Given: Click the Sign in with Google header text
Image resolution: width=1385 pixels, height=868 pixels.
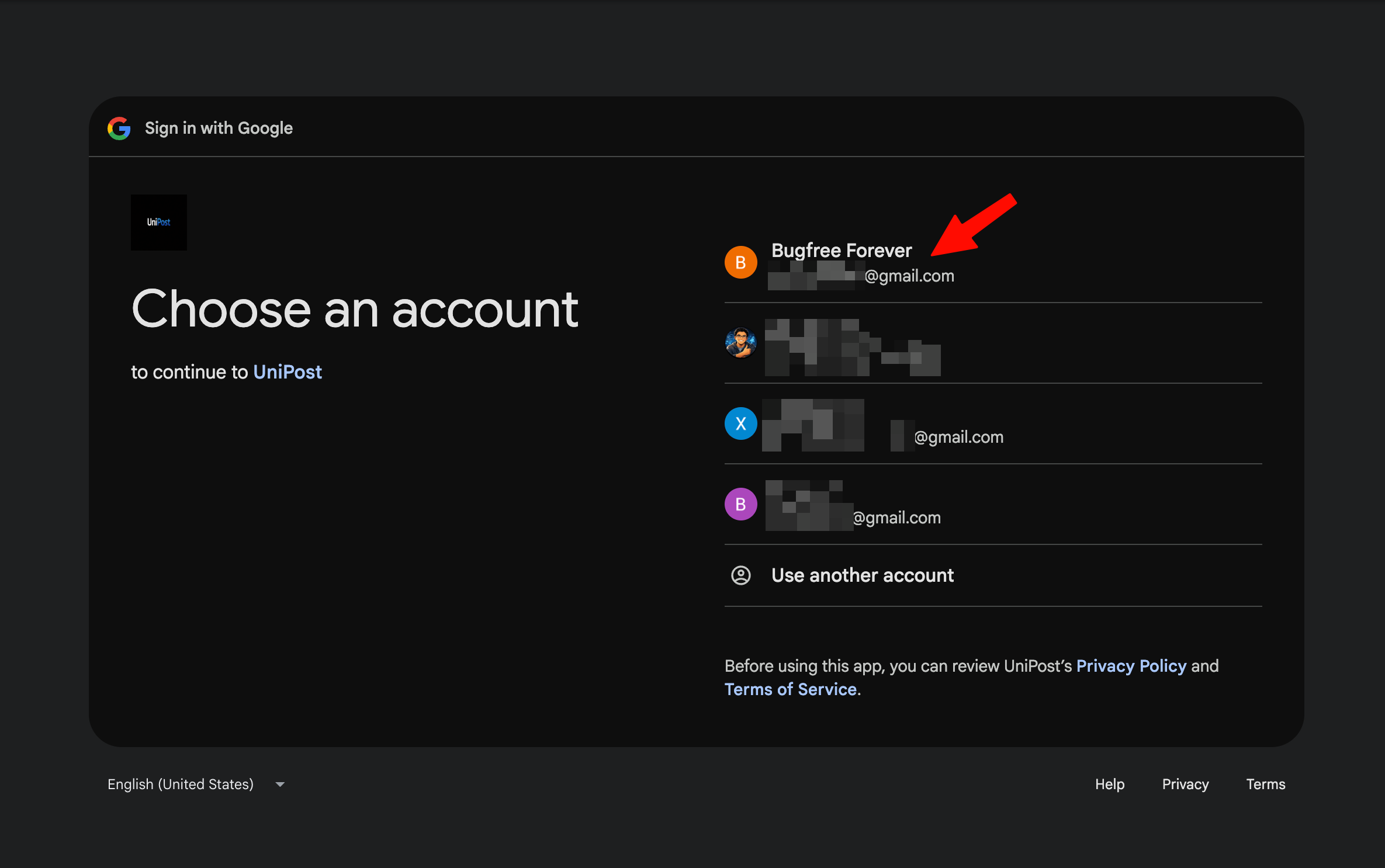Looking at the screenshot, I should tap(219, 129).
